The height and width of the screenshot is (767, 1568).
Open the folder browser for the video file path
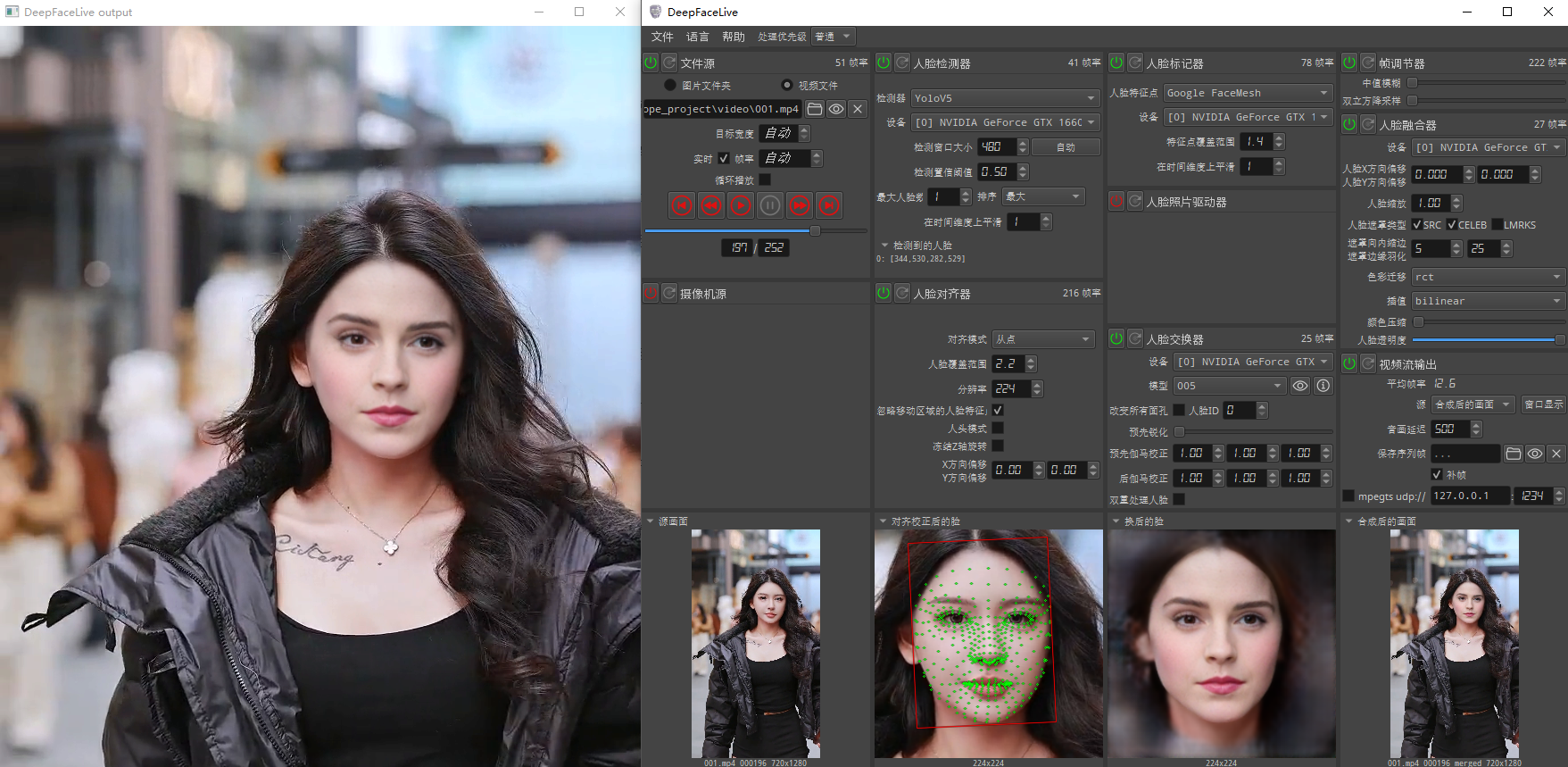(x=815, y=109)
